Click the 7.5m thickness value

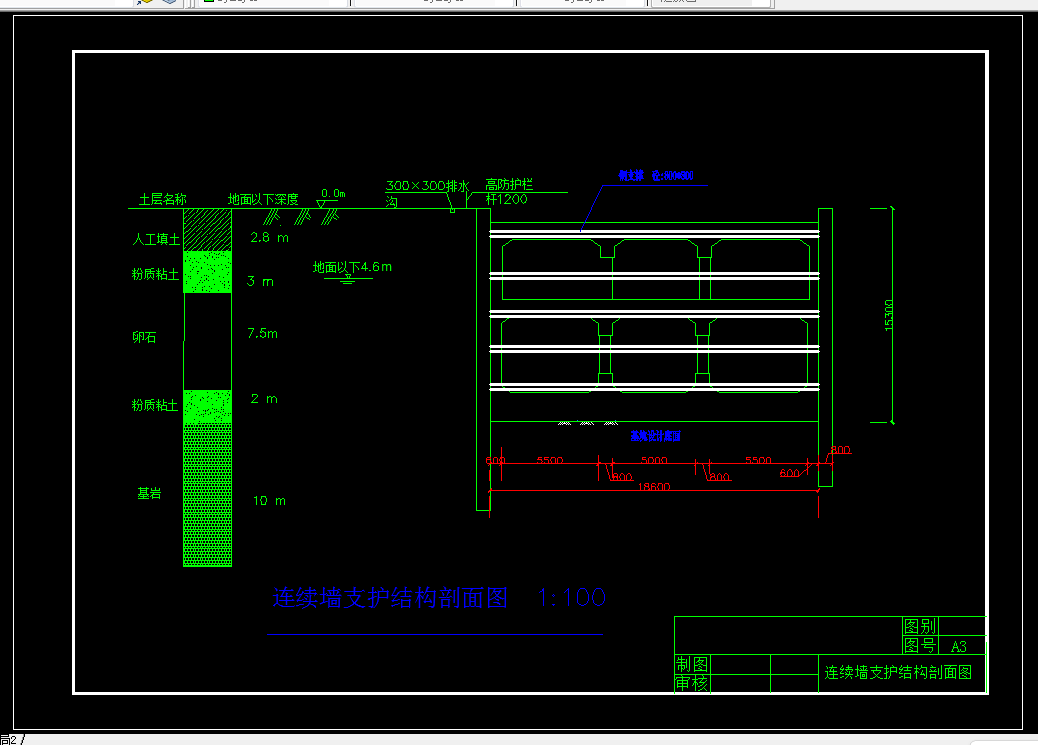coord(262,333)
